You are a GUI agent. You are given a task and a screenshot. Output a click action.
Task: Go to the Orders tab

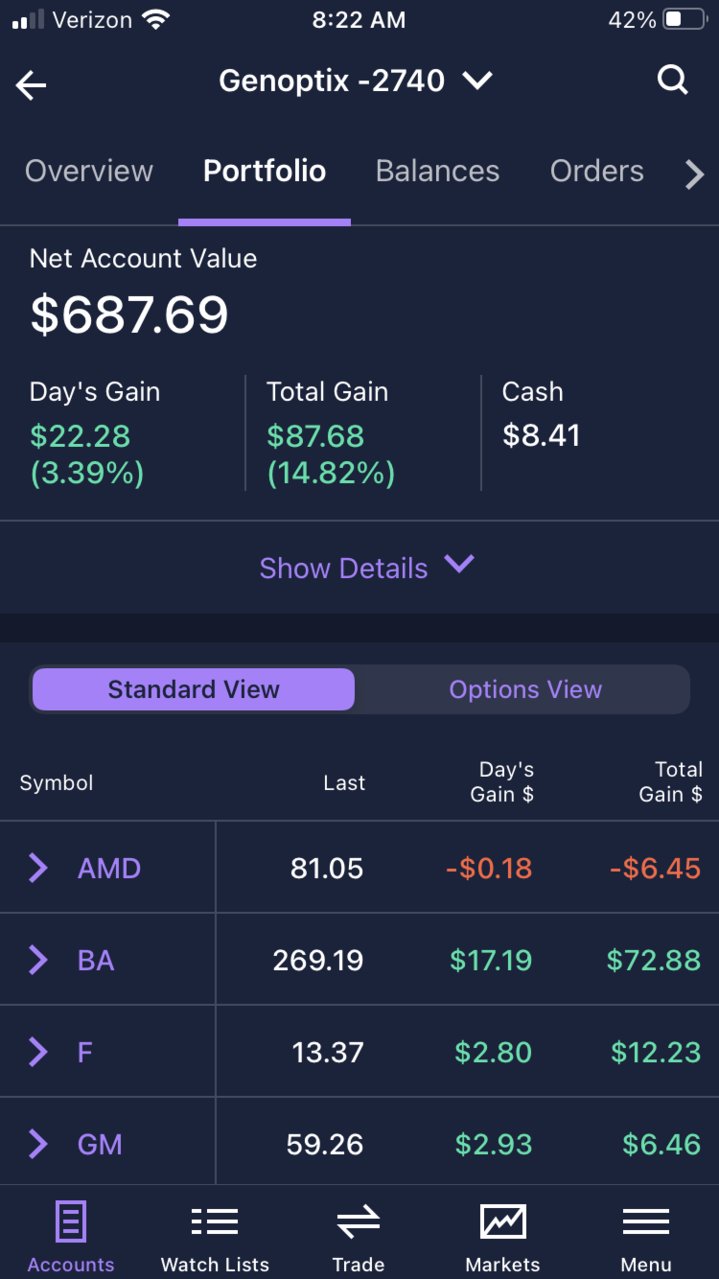point(597,171)
